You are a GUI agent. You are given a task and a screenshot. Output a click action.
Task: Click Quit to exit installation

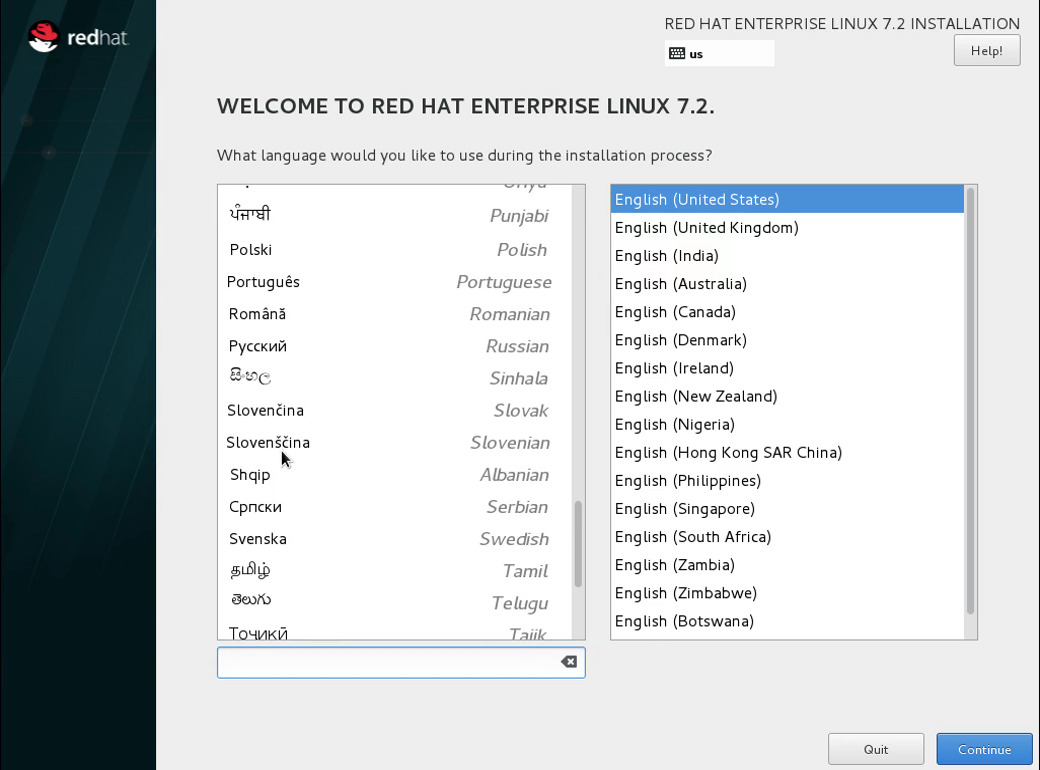(876, 749)
